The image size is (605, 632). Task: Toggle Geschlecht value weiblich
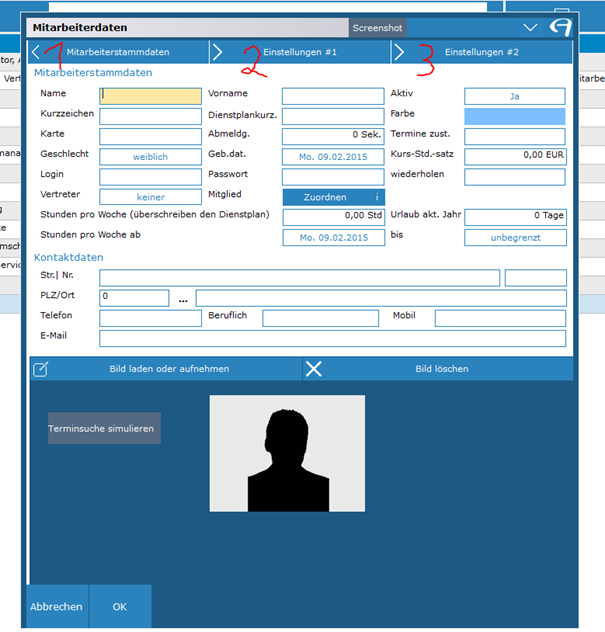tap(150, 157)
